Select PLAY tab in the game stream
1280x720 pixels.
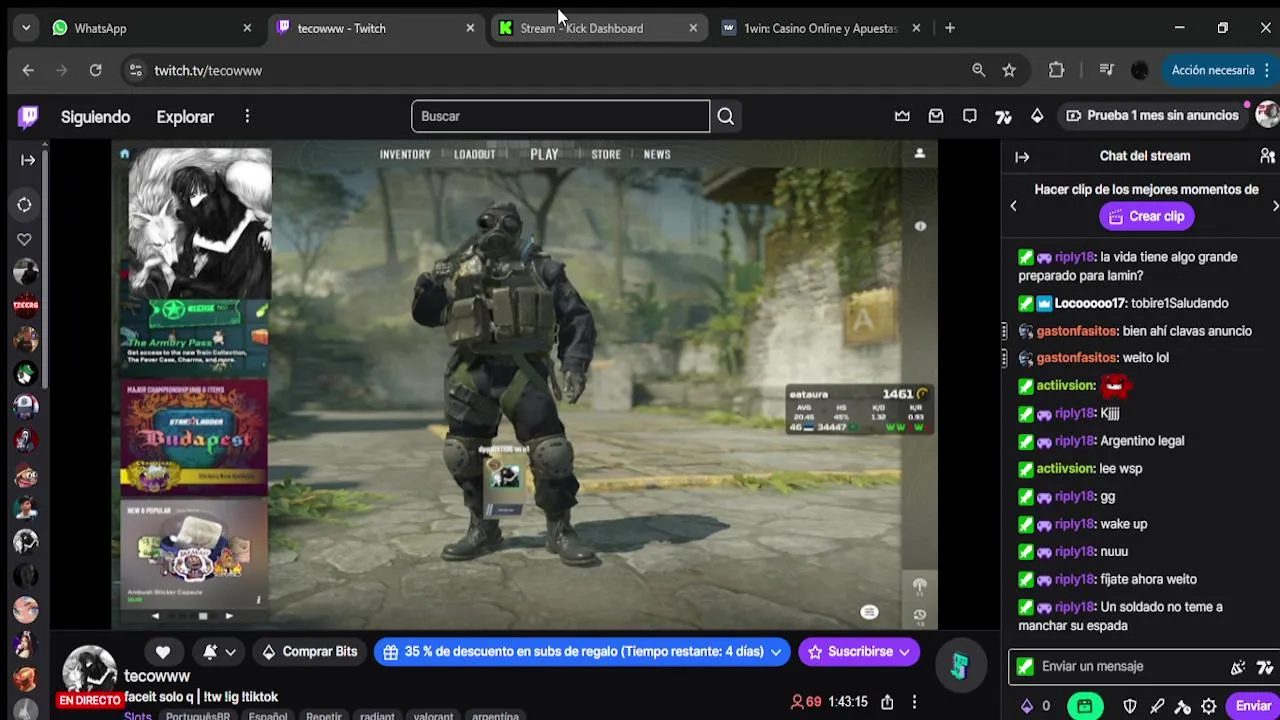pyautogui.click(x=544, y=154)
